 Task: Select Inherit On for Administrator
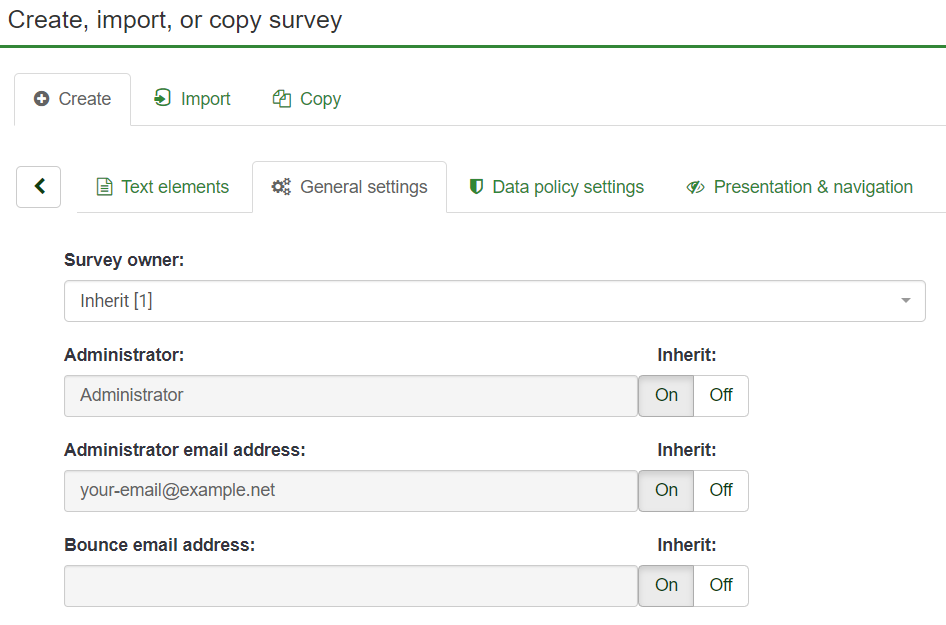click(x=666, y=395)
